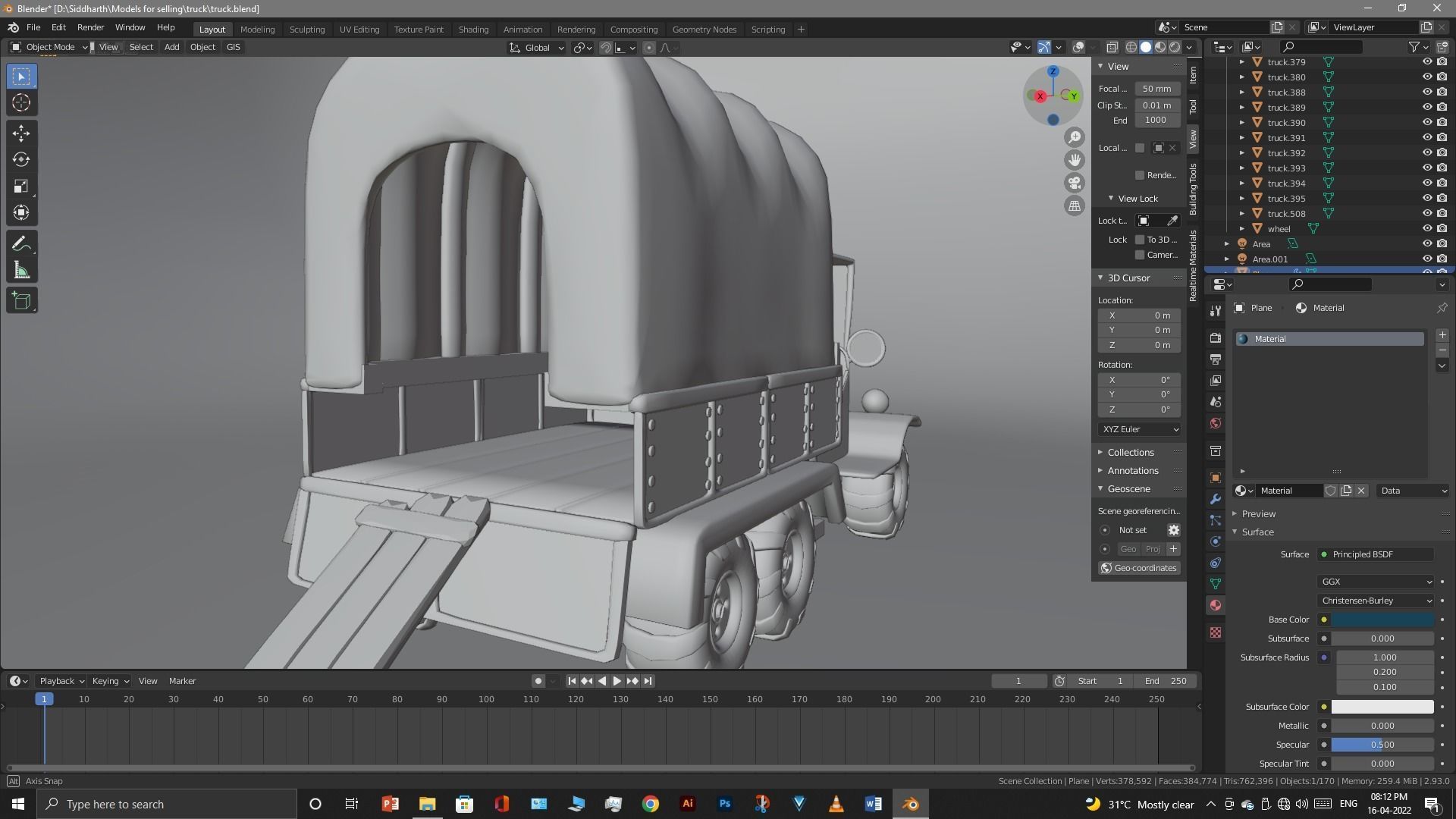Enable Lock Camera to View checkbox
The height and width of the screenshot is (819, 1456).
coord(1139,255)
